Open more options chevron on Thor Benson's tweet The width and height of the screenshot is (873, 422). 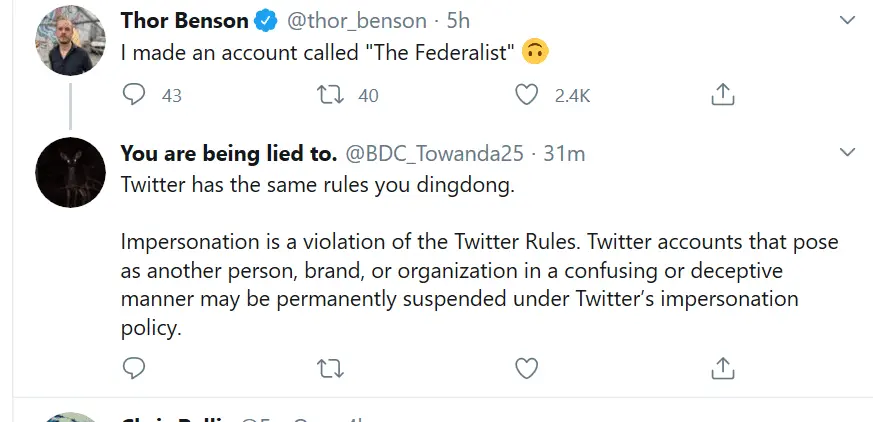click(847, 20)
